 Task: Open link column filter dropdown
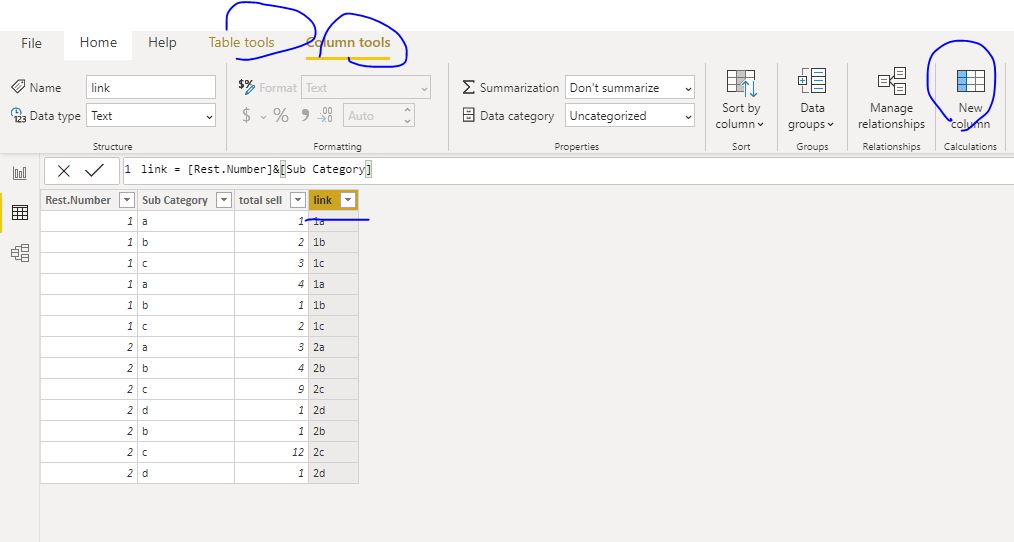pos(348,200)
